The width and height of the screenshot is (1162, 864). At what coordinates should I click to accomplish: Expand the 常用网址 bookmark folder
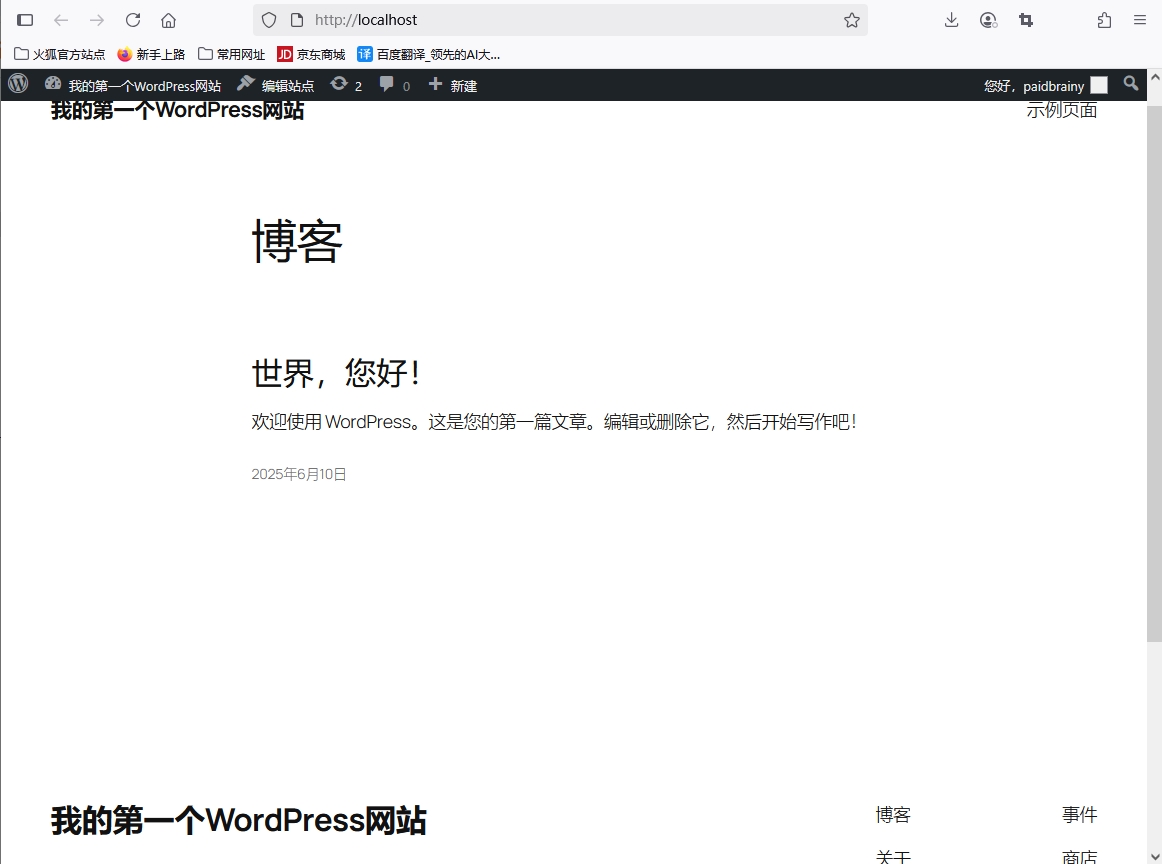231,54
